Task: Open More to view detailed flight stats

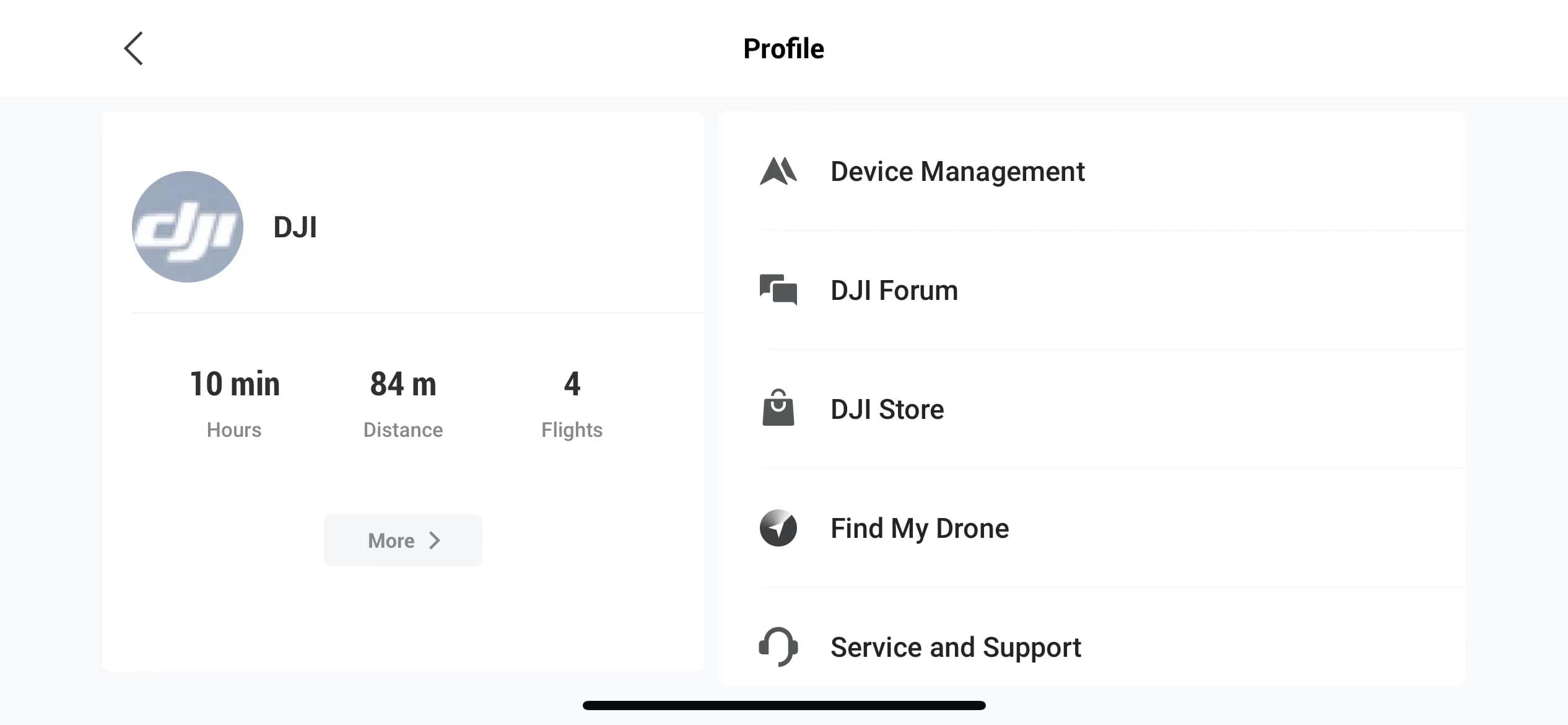Action: pyautogui.click(x=403, y=540)
